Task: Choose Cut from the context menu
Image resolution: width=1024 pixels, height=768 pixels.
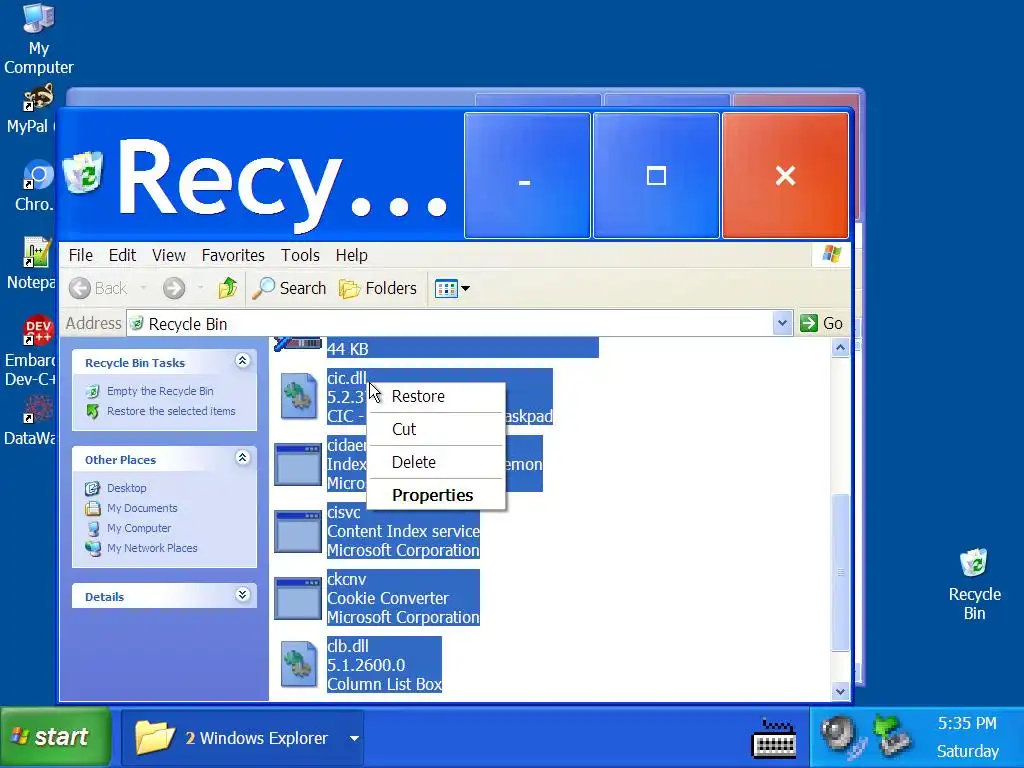Action: click(436, 429)
